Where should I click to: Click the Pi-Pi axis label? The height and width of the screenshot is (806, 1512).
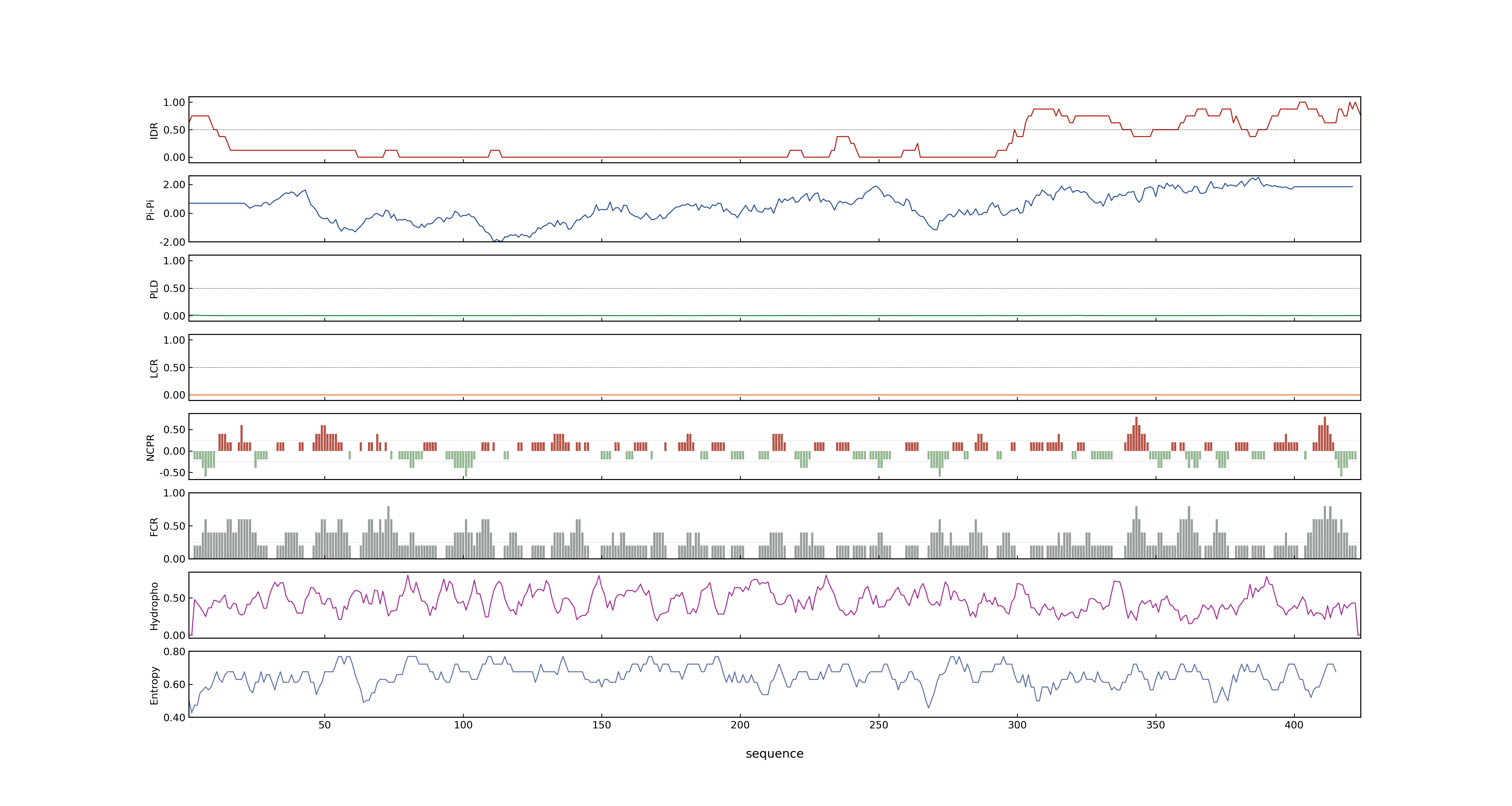[150, 209]
